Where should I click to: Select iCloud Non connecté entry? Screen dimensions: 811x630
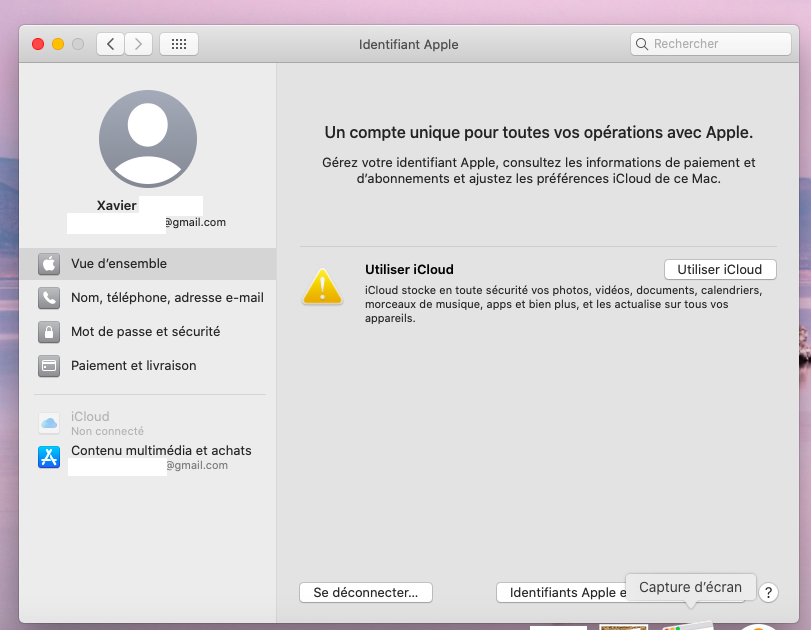[x=147, y=423]
